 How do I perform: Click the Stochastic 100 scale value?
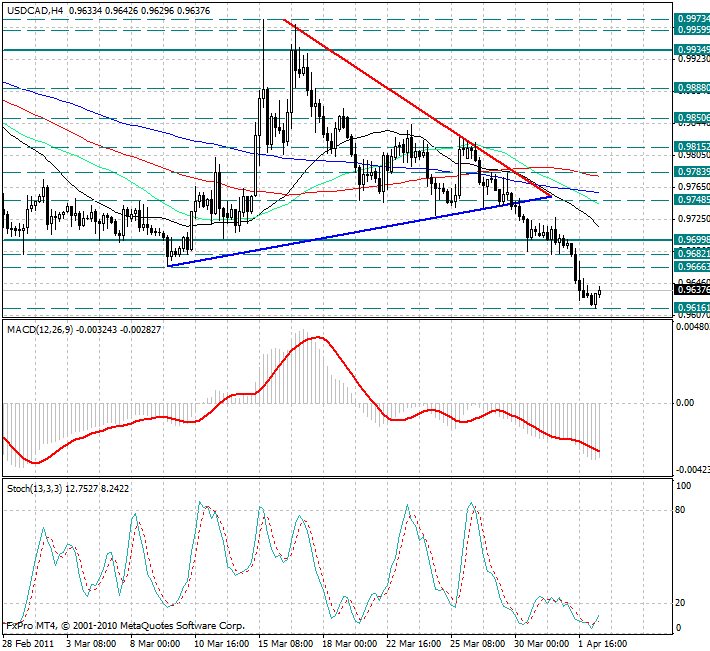click(x=683, y=486)
